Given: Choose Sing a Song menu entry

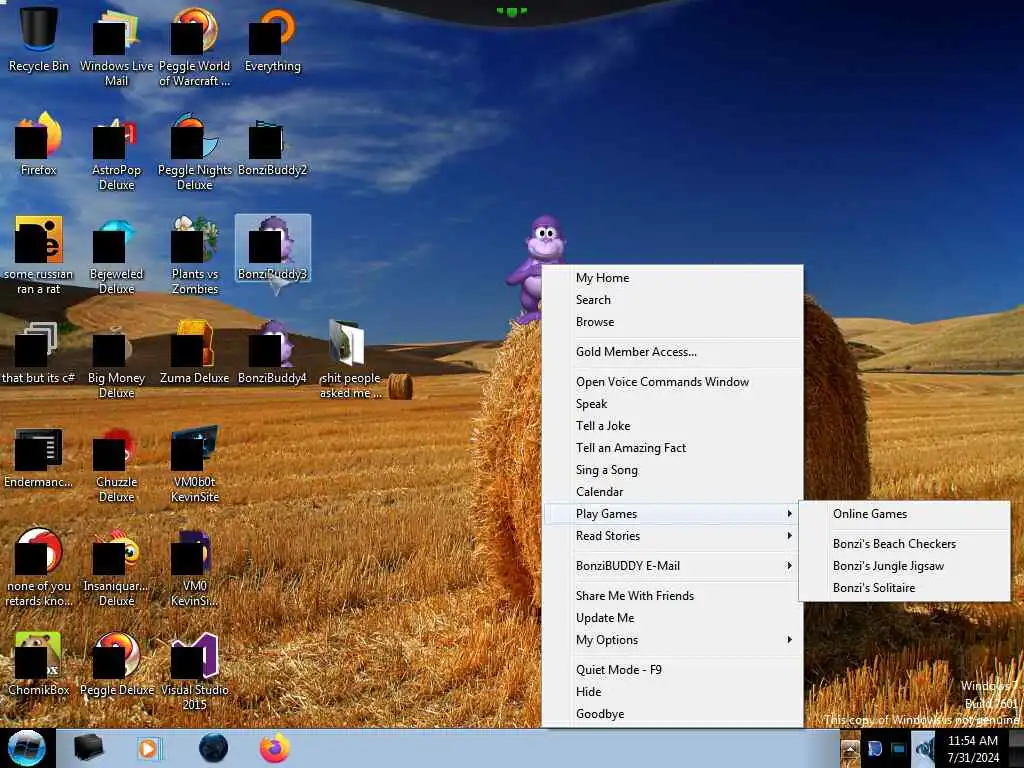Looking at the screenshot, I should (x=673, y=470).
